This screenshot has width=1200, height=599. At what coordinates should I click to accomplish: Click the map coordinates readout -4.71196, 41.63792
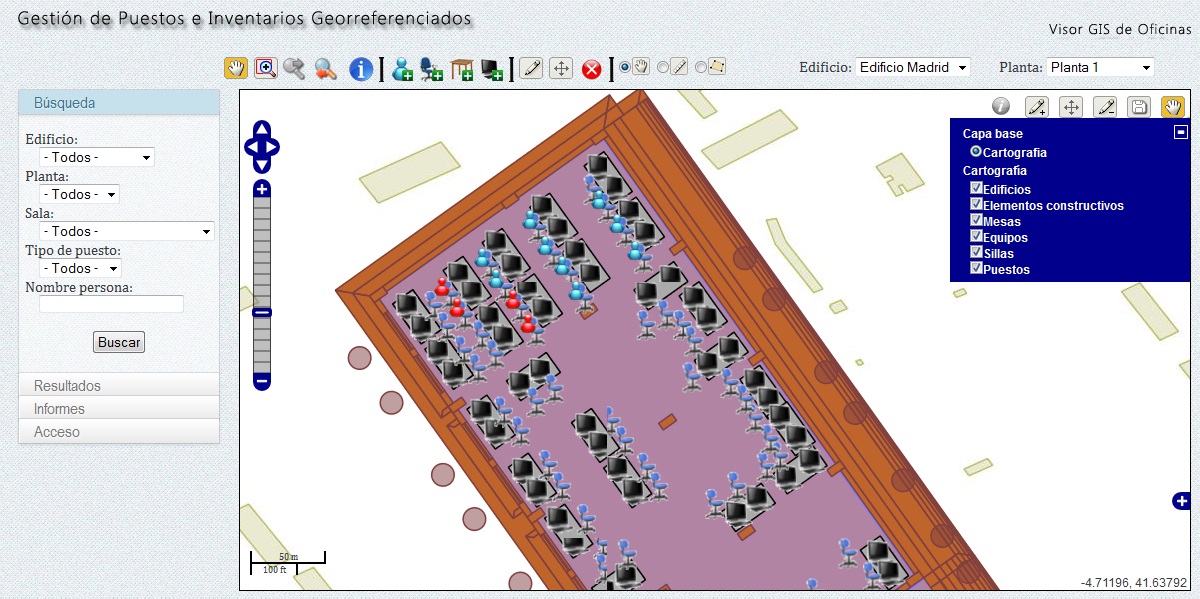tap(1133, 582)
